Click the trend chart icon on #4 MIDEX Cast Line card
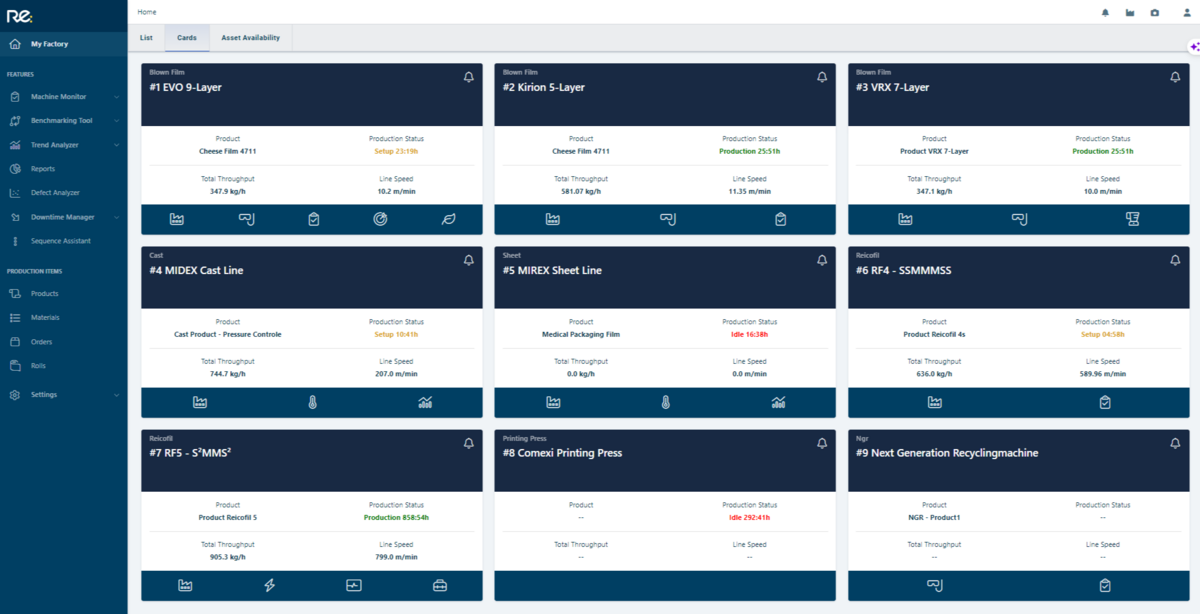This screenshot has height=614, width=1200. pyautogui.click(x=425, y=402)
